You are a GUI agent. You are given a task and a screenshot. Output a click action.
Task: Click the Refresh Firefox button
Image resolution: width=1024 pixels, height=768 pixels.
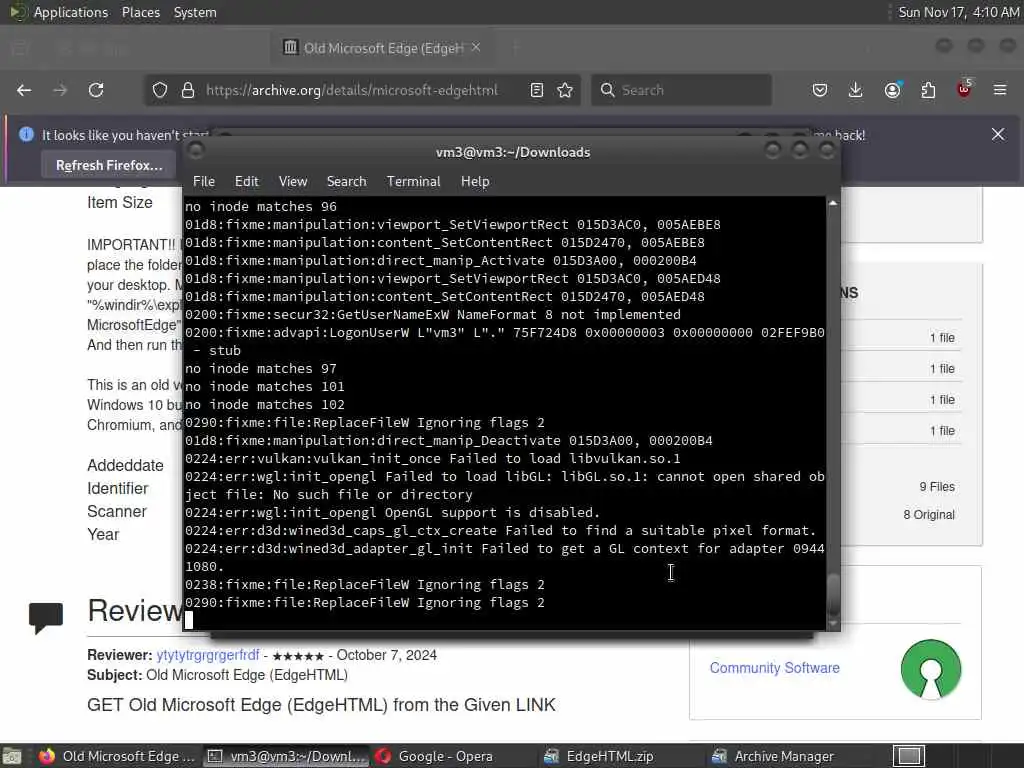click(x=109, y=165)
